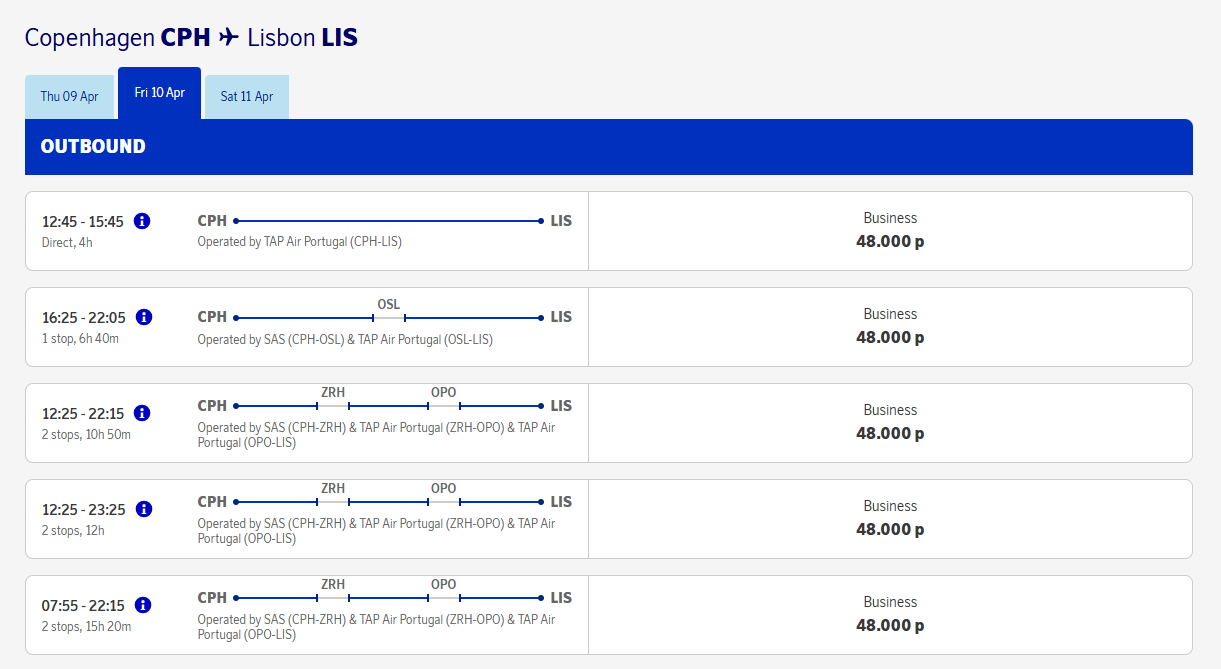The height and width of the screenshot is (669, 1221).
Task: View info icon for 12:25 - 23:25 flight
Action: point(143,509)
